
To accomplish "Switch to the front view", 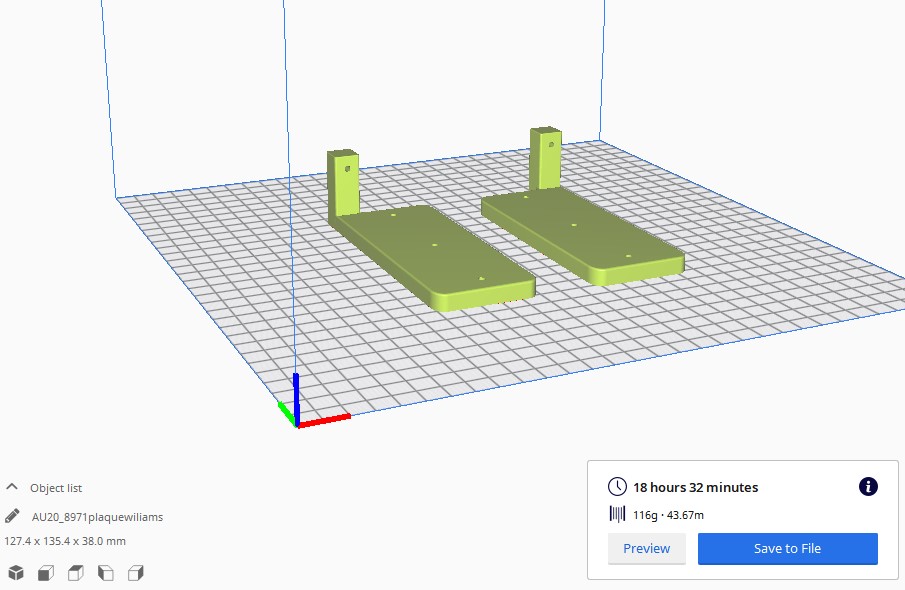I will [46, 573].
